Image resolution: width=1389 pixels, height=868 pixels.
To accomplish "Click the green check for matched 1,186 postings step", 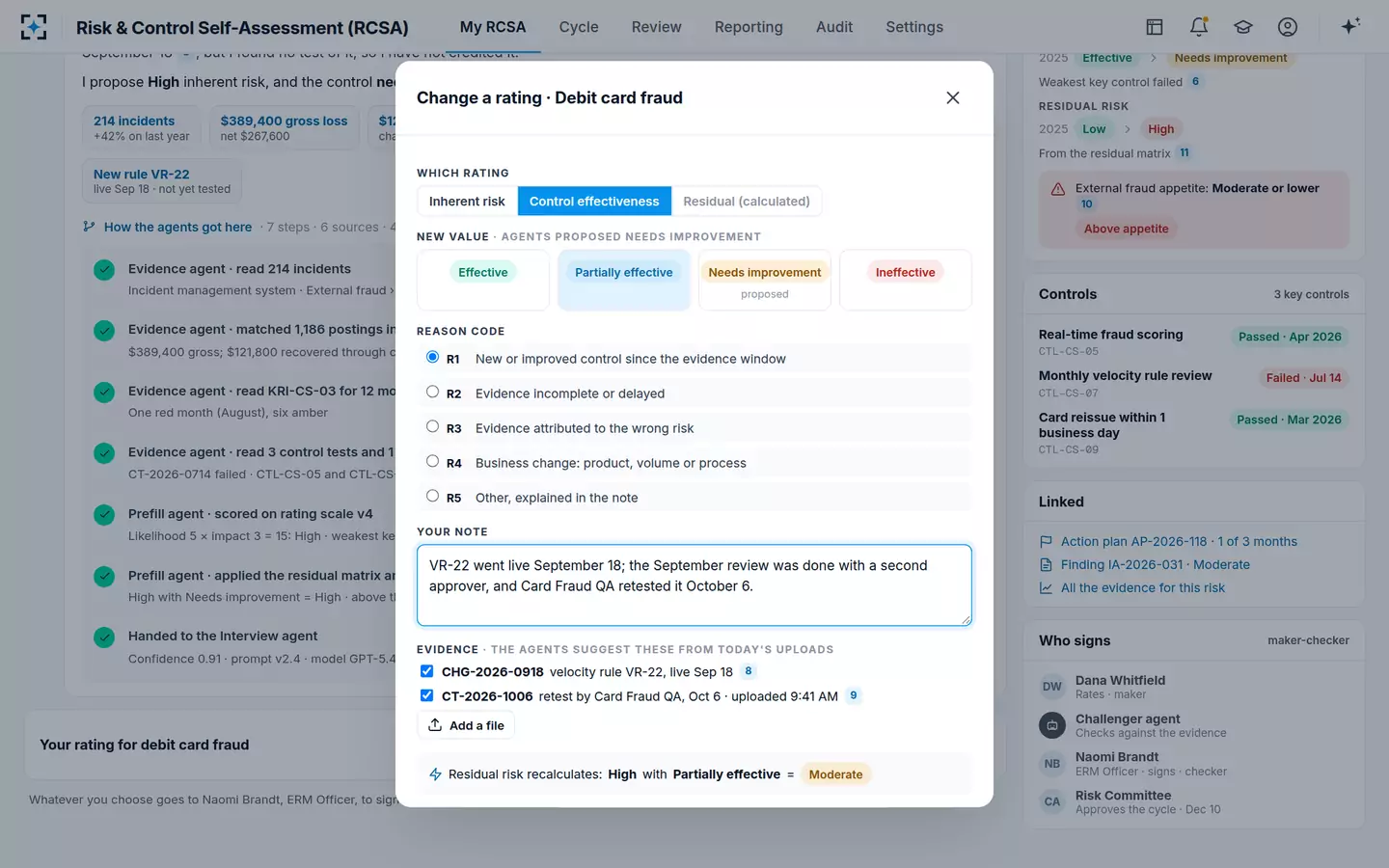I will (x=104, y=331).
